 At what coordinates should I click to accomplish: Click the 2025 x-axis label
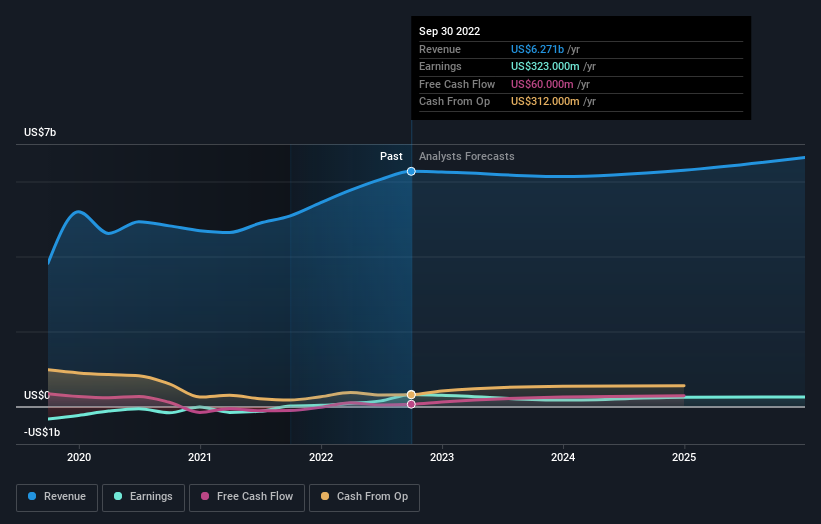coord(684,457)
